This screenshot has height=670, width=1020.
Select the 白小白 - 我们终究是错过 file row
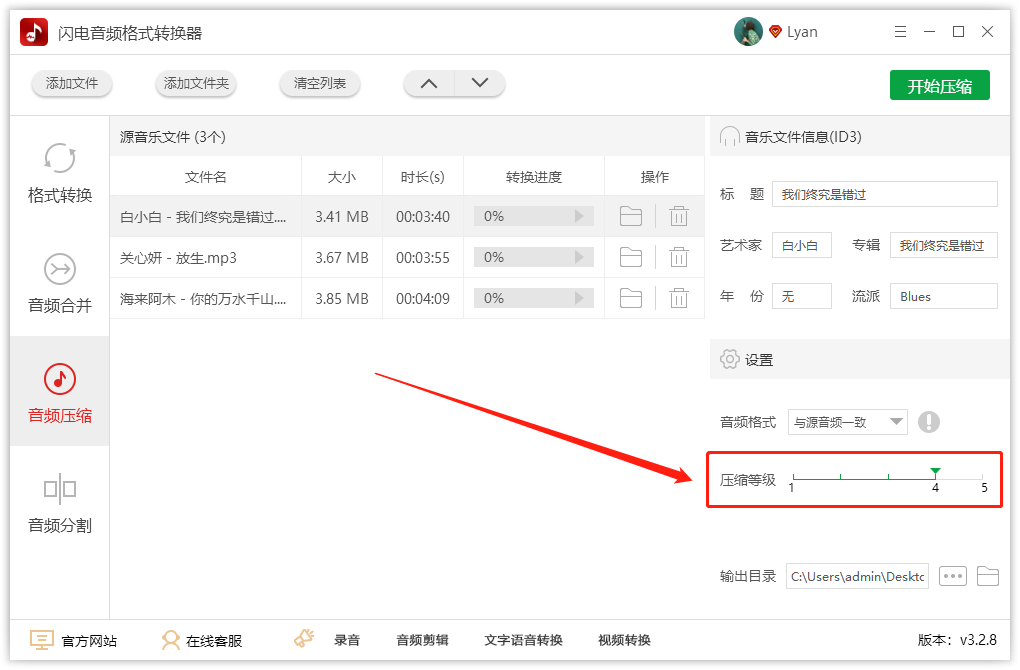[x=407, y=216]
